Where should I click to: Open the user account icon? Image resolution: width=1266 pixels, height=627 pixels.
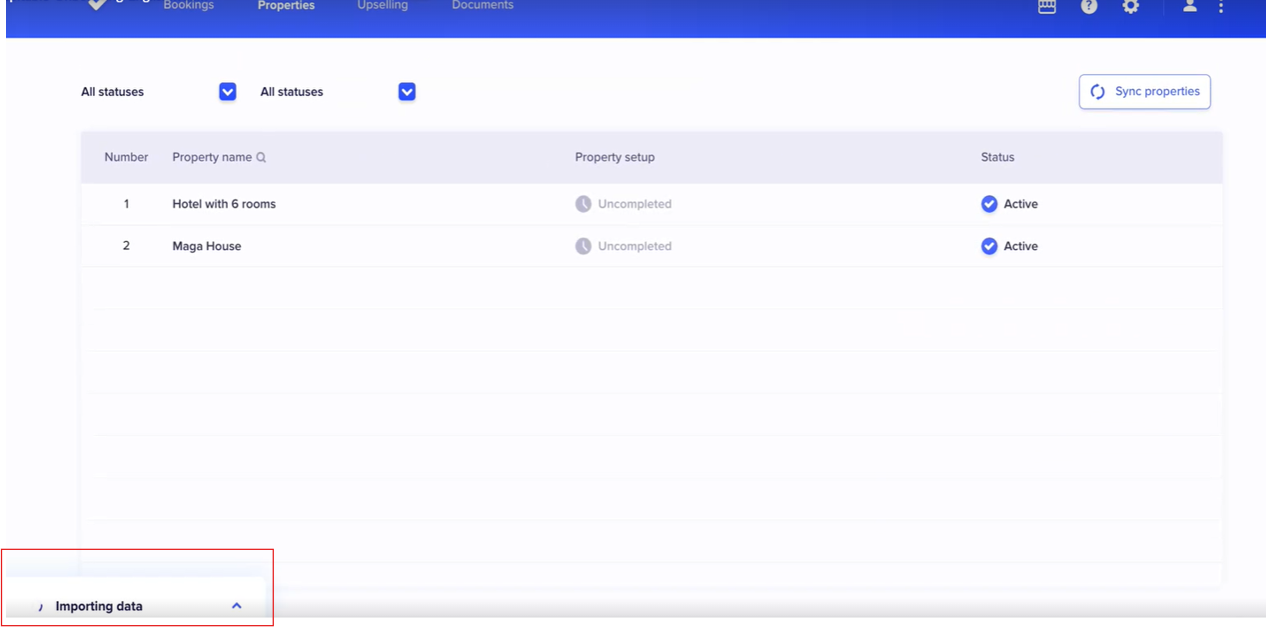point(1189,6)
